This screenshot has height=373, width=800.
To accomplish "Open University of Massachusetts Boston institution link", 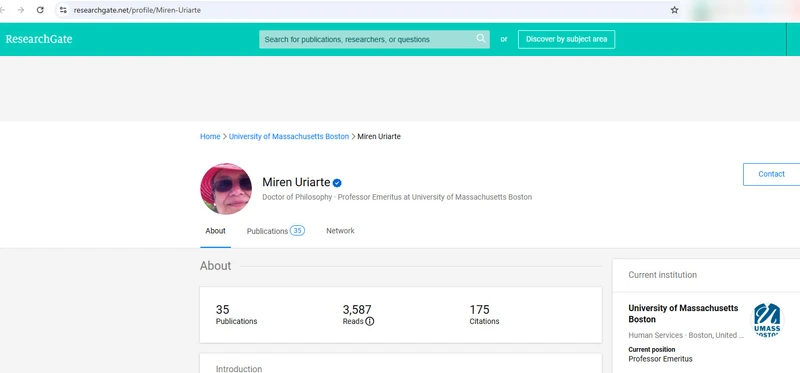I will click(683, 314).
